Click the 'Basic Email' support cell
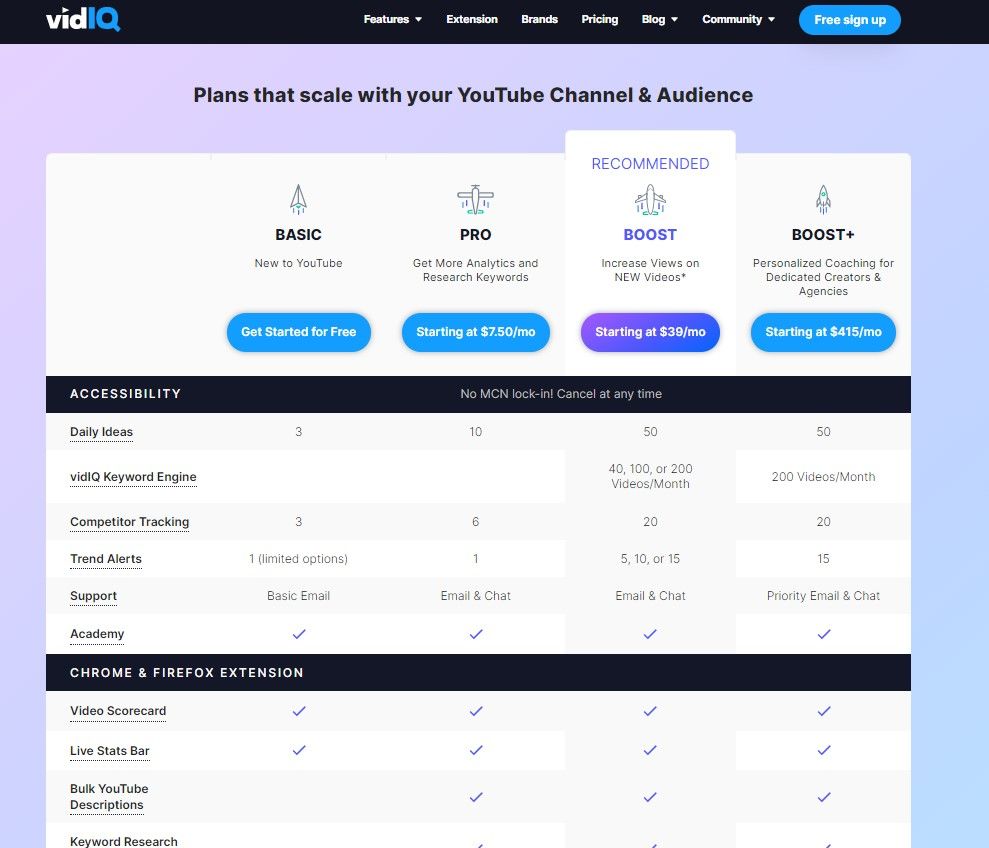This screenshot has height=848, width=989. pos(298,596)
